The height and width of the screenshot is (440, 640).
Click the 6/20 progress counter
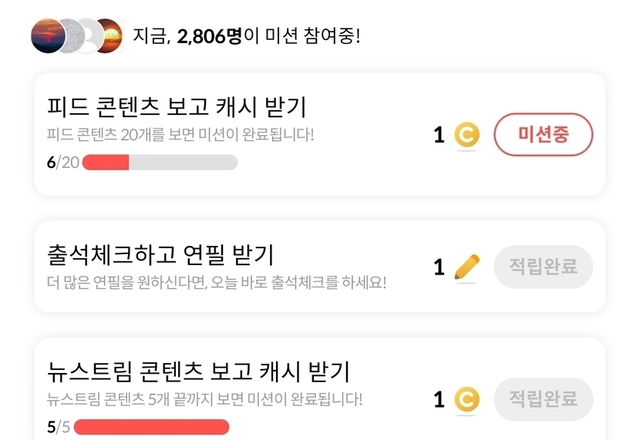point(62,162)
